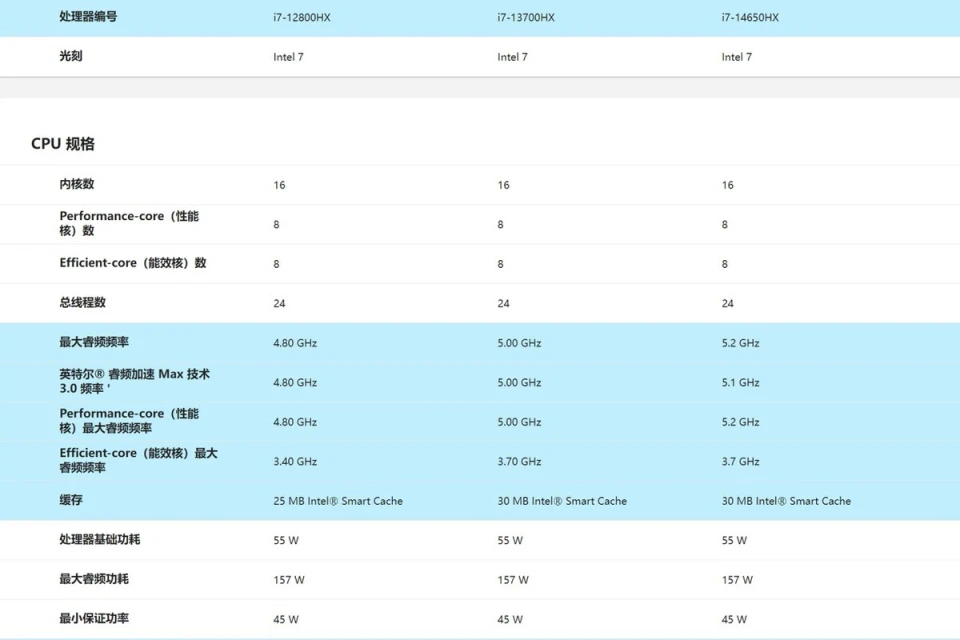Click the Performance-core（性能核）数 row label
Image resolution: width=960 pixels, height=640 pixels.
pos(129,223)
